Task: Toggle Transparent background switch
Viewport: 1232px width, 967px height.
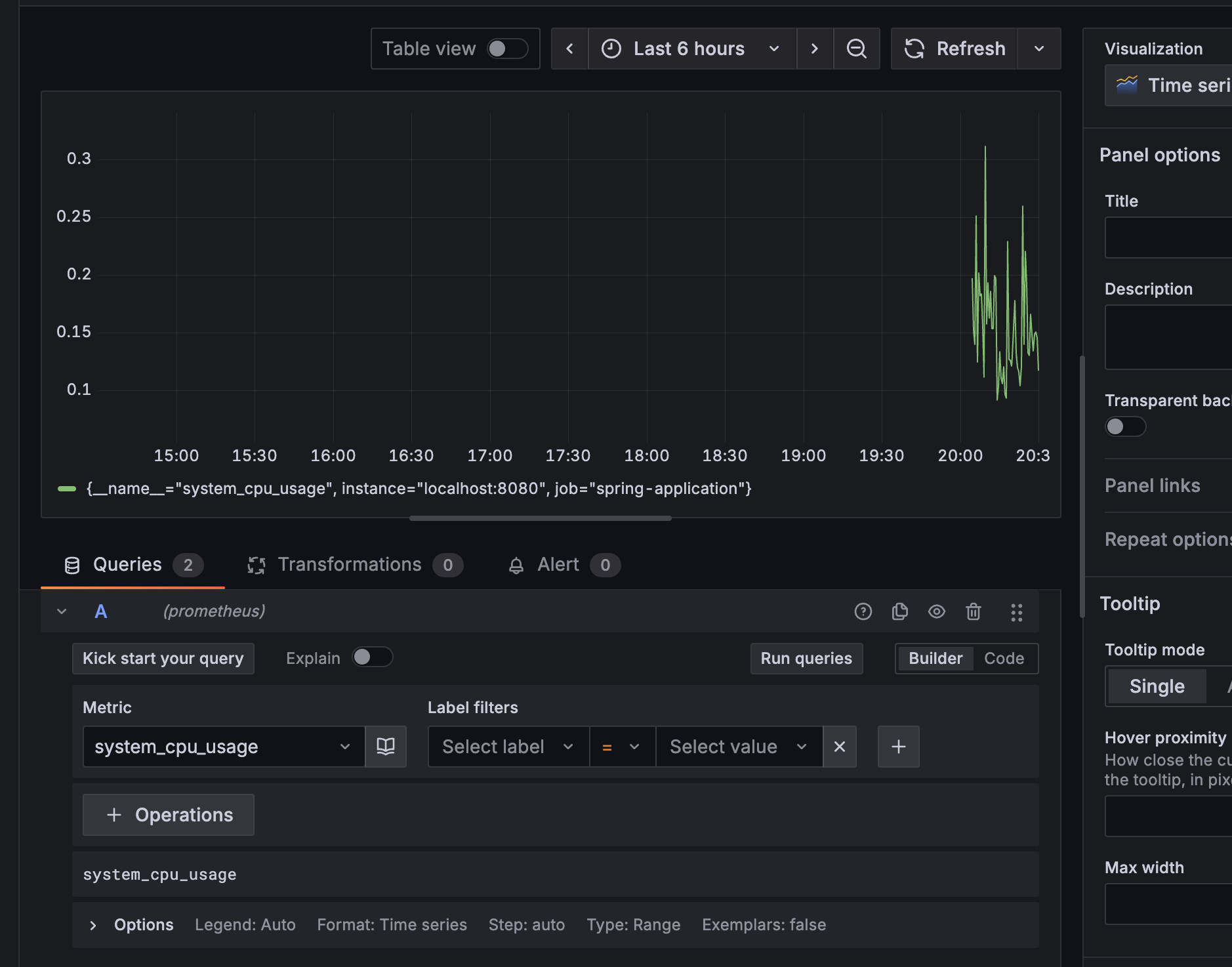Action: tap(1125, 426)
